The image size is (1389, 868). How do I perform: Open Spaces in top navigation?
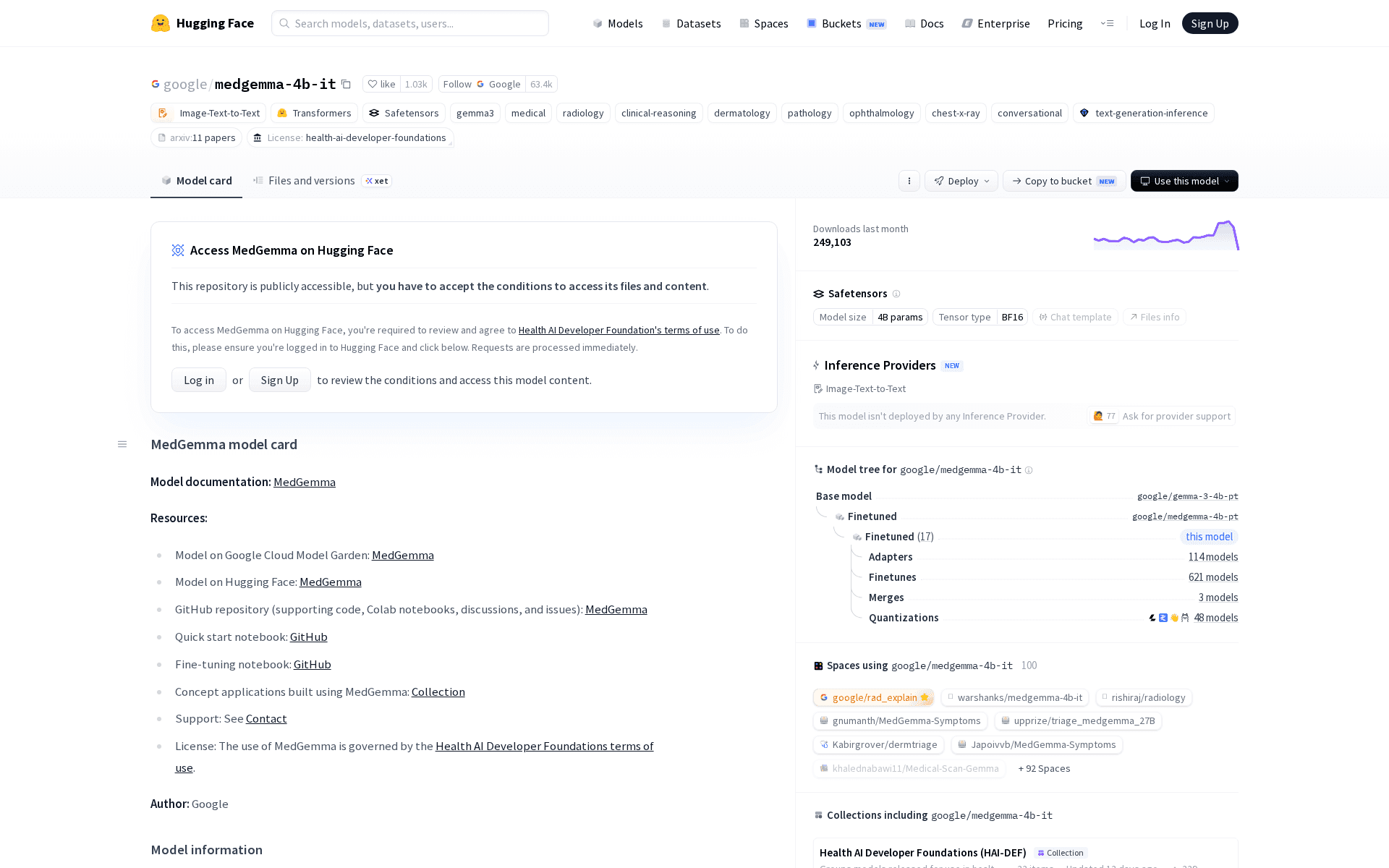pyautogui.click(x=763, y=23)
